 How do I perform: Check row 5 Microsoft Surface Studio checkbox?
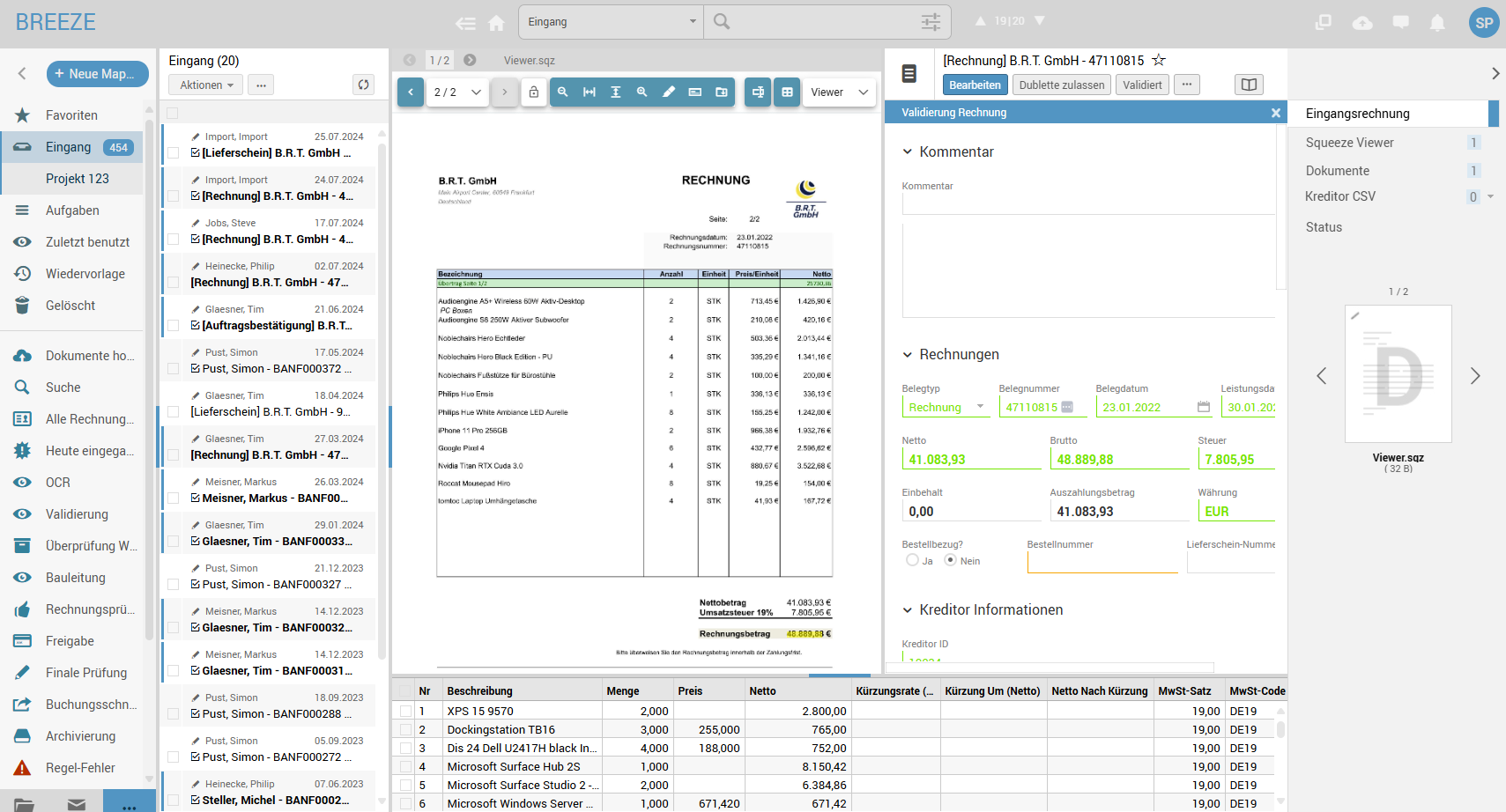(405, 785)
